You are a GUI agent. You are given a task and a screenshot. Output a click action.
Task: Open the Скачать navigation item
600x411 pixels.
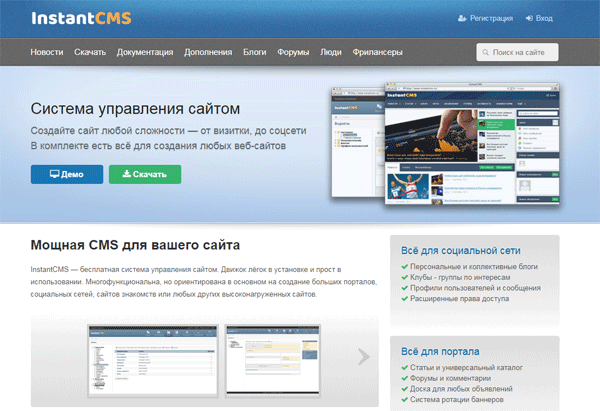tap(90, 52)
